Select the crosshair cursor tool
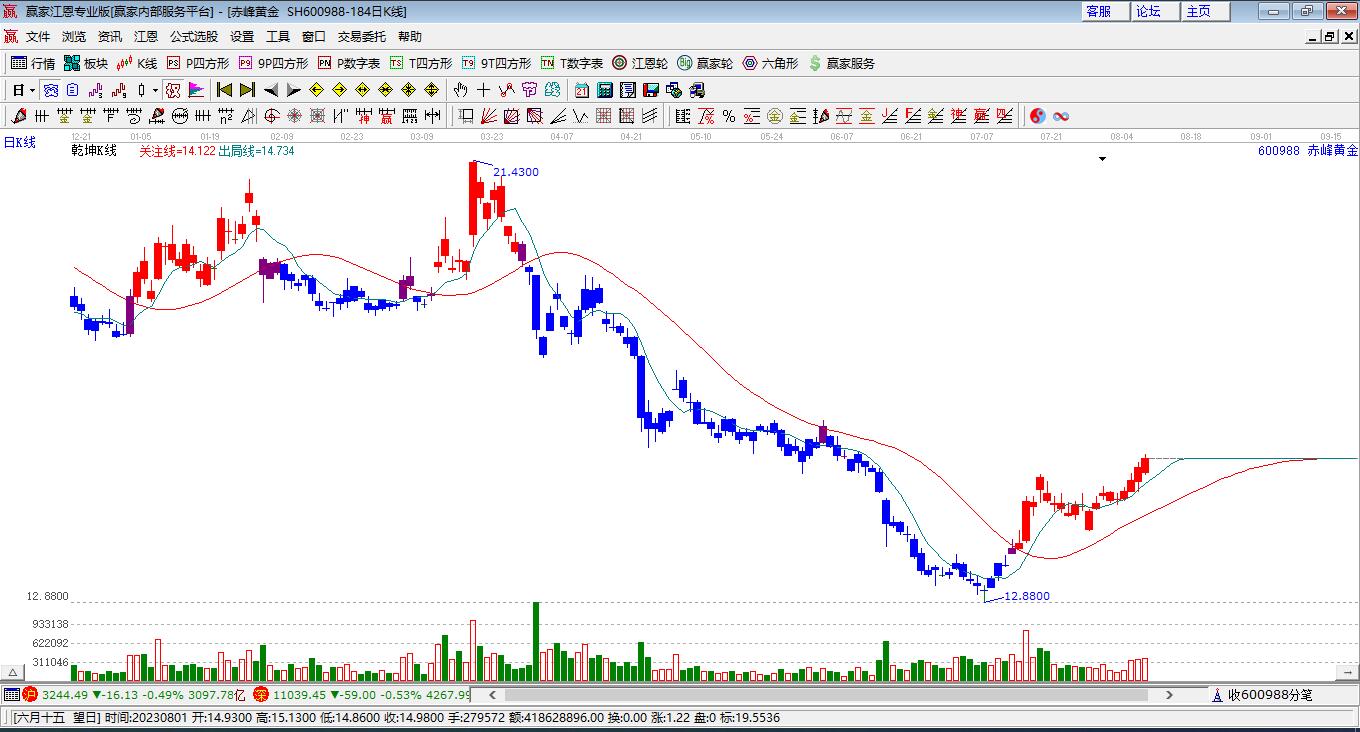The height and width of the screenshot is (732, 1360). (484, 90)
